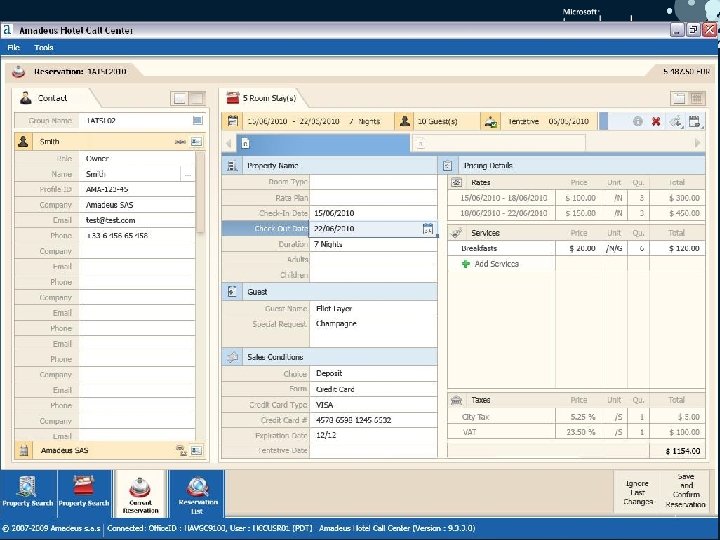Click the Smith person icon
This screenshot has height=540, width=720.
coord(23,141)
